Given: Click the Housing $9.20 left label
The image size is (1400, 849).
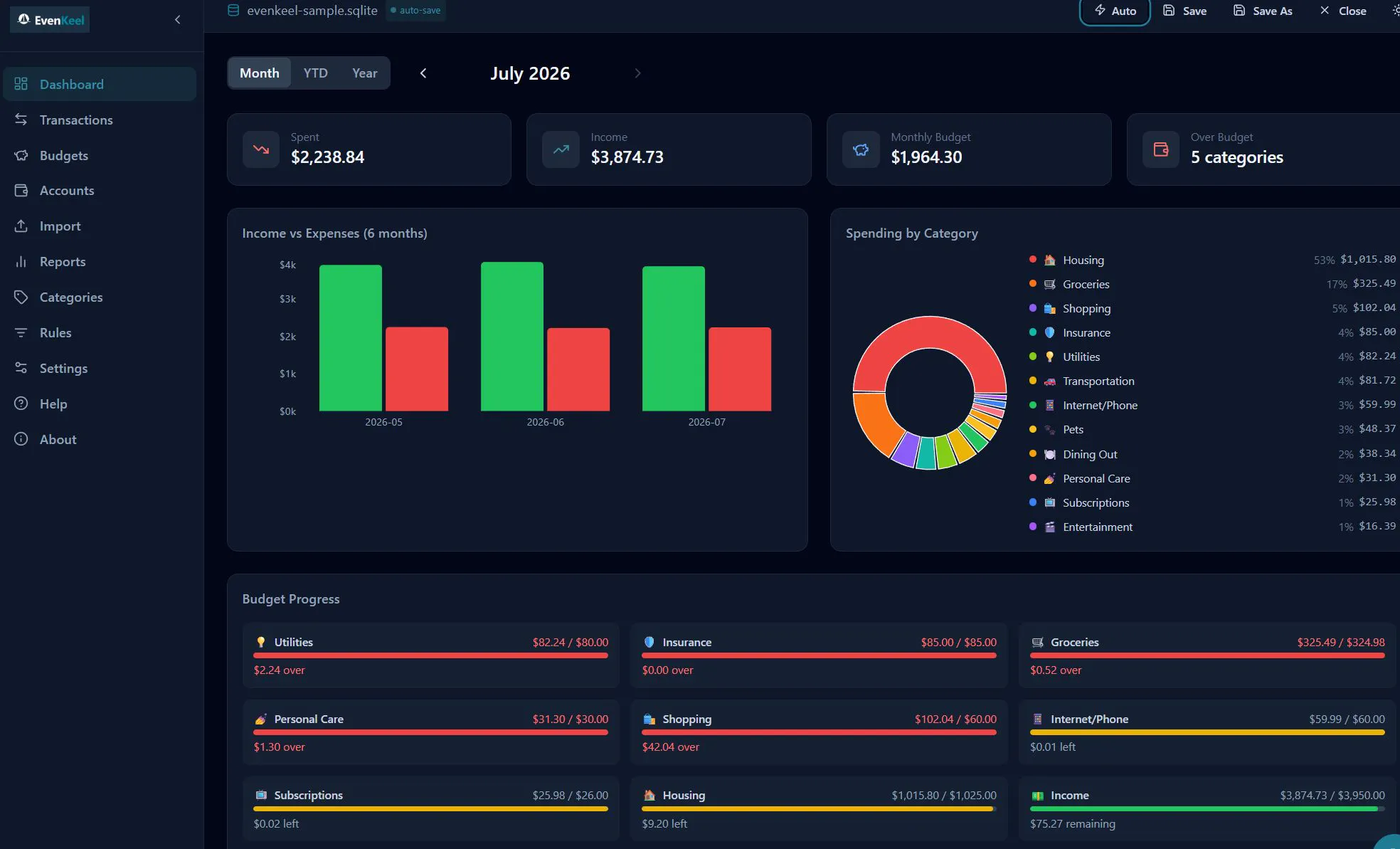Looking at the screenshot, I should point(664,823).
